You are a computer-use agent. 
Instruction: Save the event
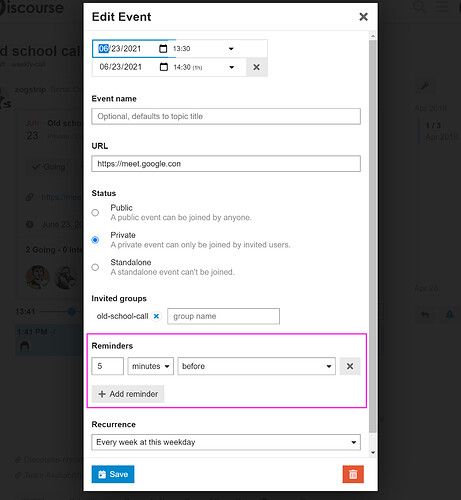[113, 474]
